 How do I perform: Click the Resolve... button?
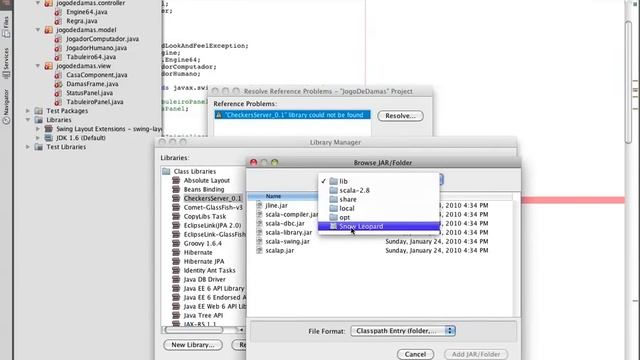click(400, 116)
